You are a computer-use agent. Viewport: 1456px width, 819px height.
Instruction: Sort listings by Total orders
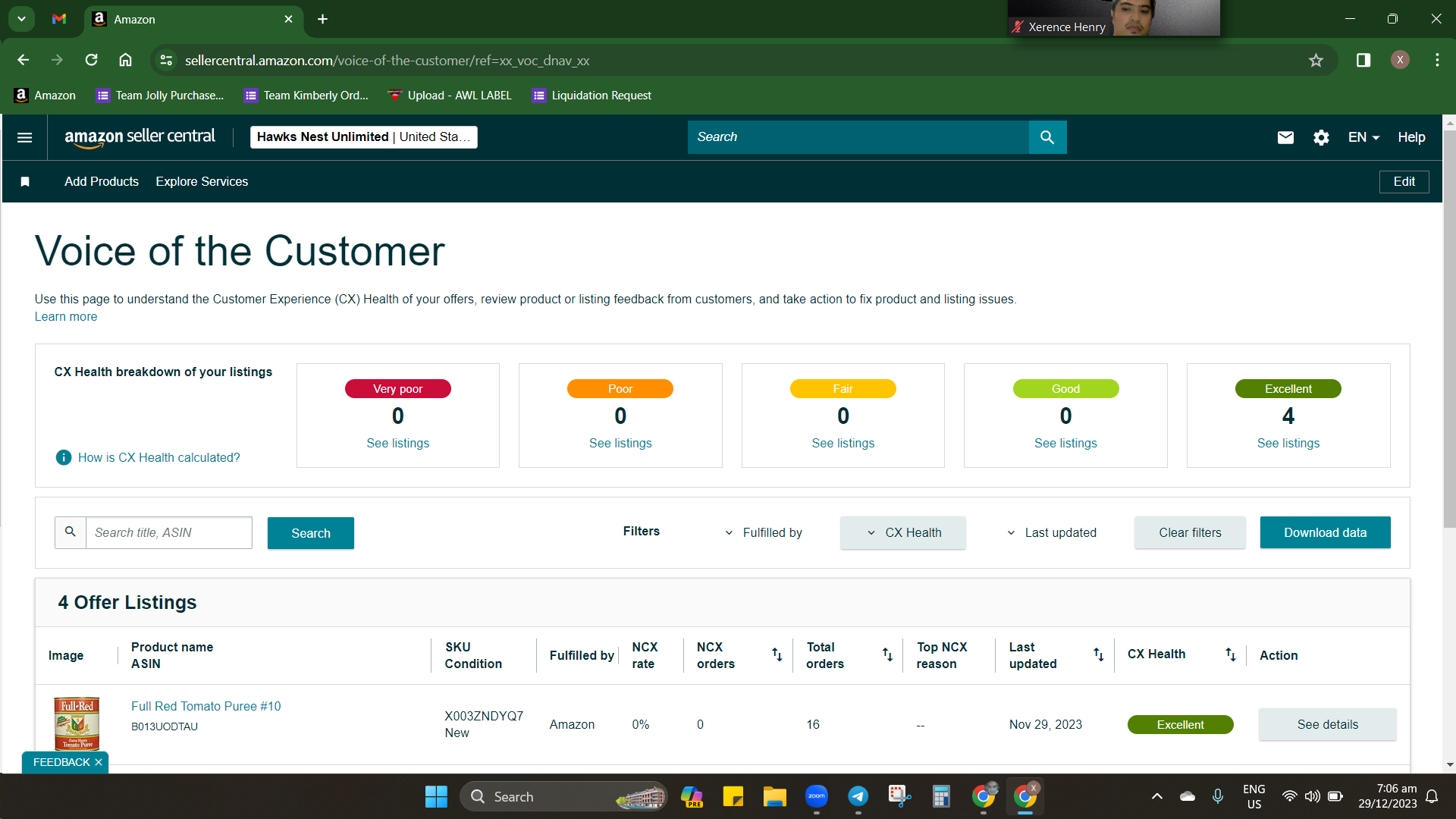[x=887, y=654]
